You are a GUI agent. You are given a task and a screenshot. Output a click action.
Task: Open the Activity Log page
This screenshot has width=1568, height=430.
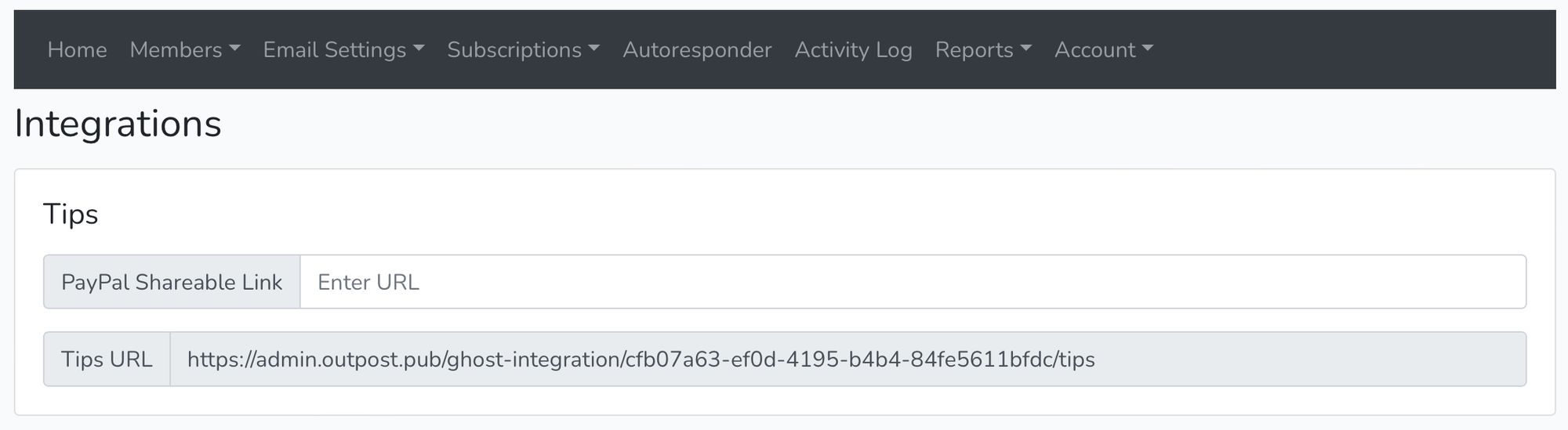(x=853, y=49)
